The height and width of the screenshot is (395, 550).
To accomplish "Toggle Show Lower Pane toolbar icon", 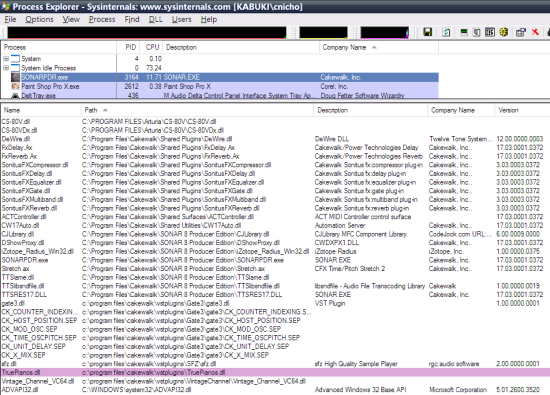I will pyautogui.click(x=490, y=32).
